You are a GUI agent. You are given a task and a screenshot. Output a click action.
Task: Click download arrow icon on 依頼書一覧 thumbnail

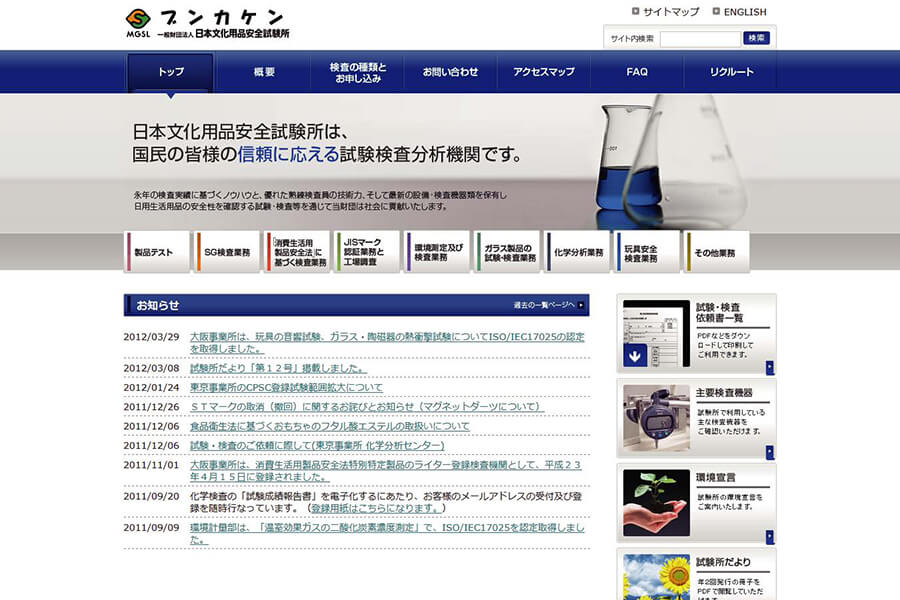pos(635,356)
